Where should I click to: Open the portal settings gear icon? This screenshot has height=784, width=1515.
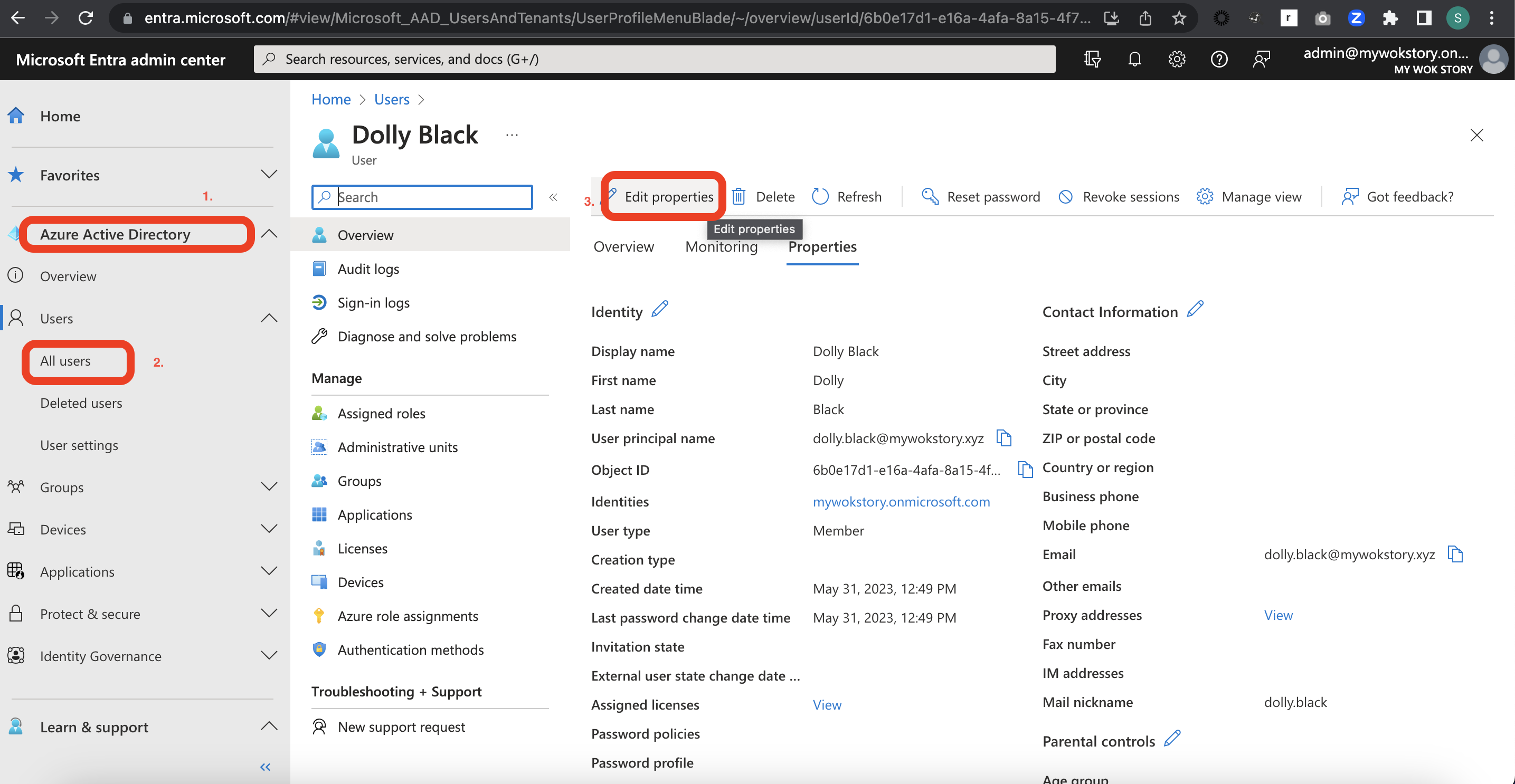coord(1177,60)
